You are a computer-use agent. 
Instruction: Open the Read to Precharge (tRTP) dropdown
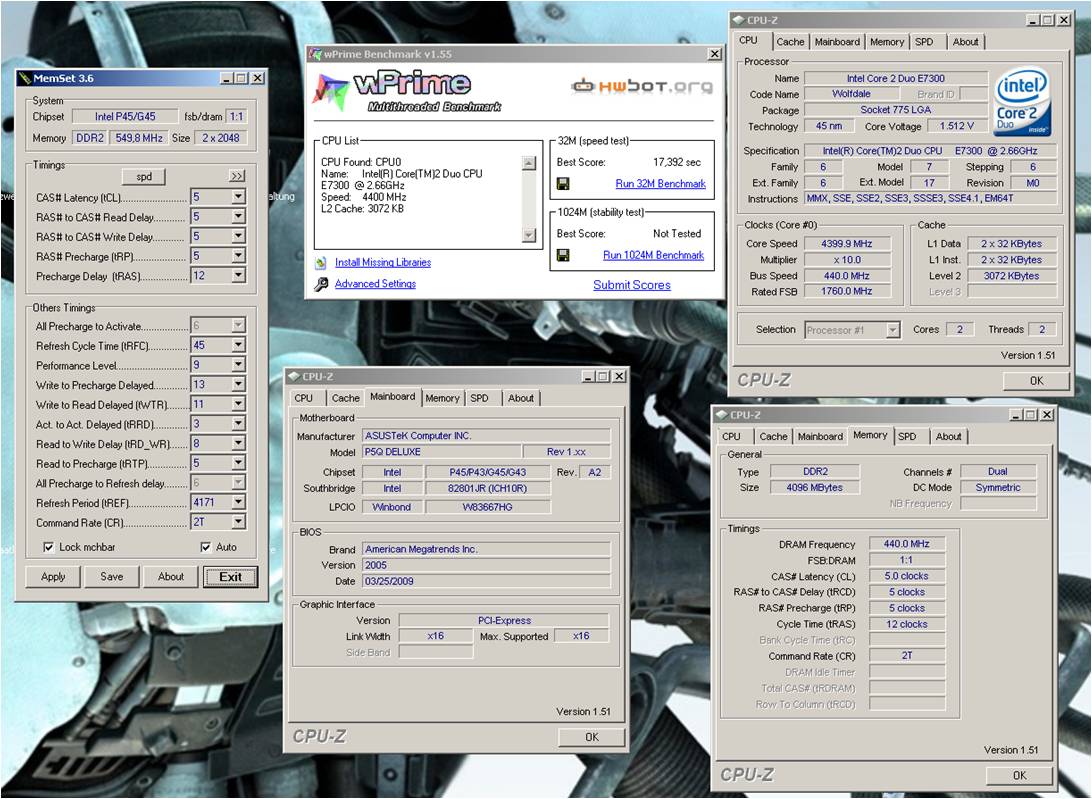click(x=238, y=463)
